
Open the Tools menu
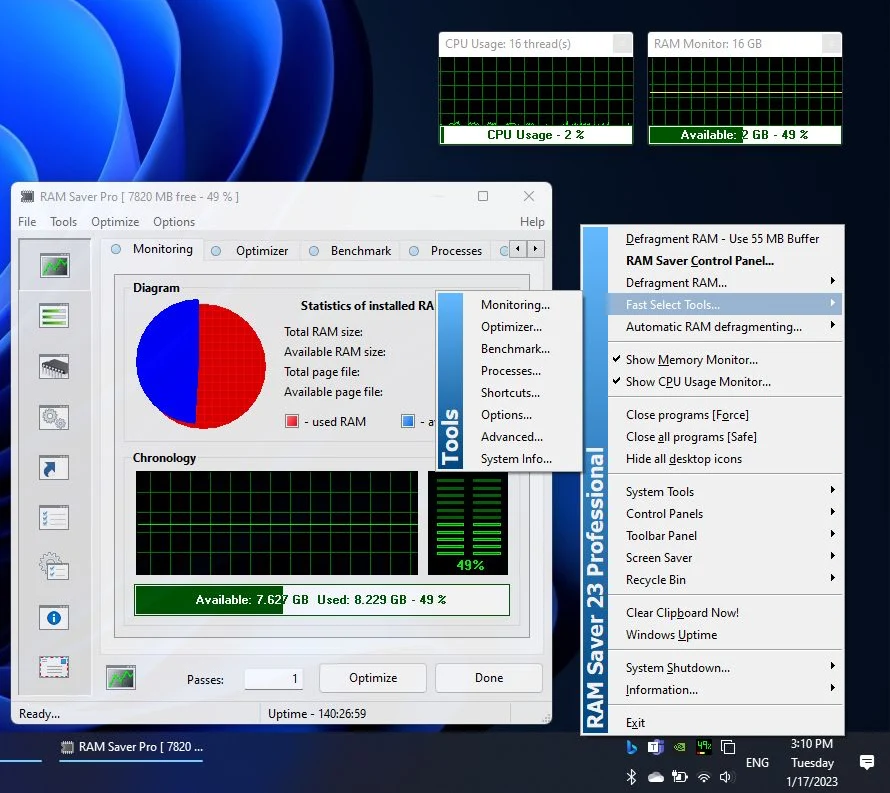coord(64,222)
